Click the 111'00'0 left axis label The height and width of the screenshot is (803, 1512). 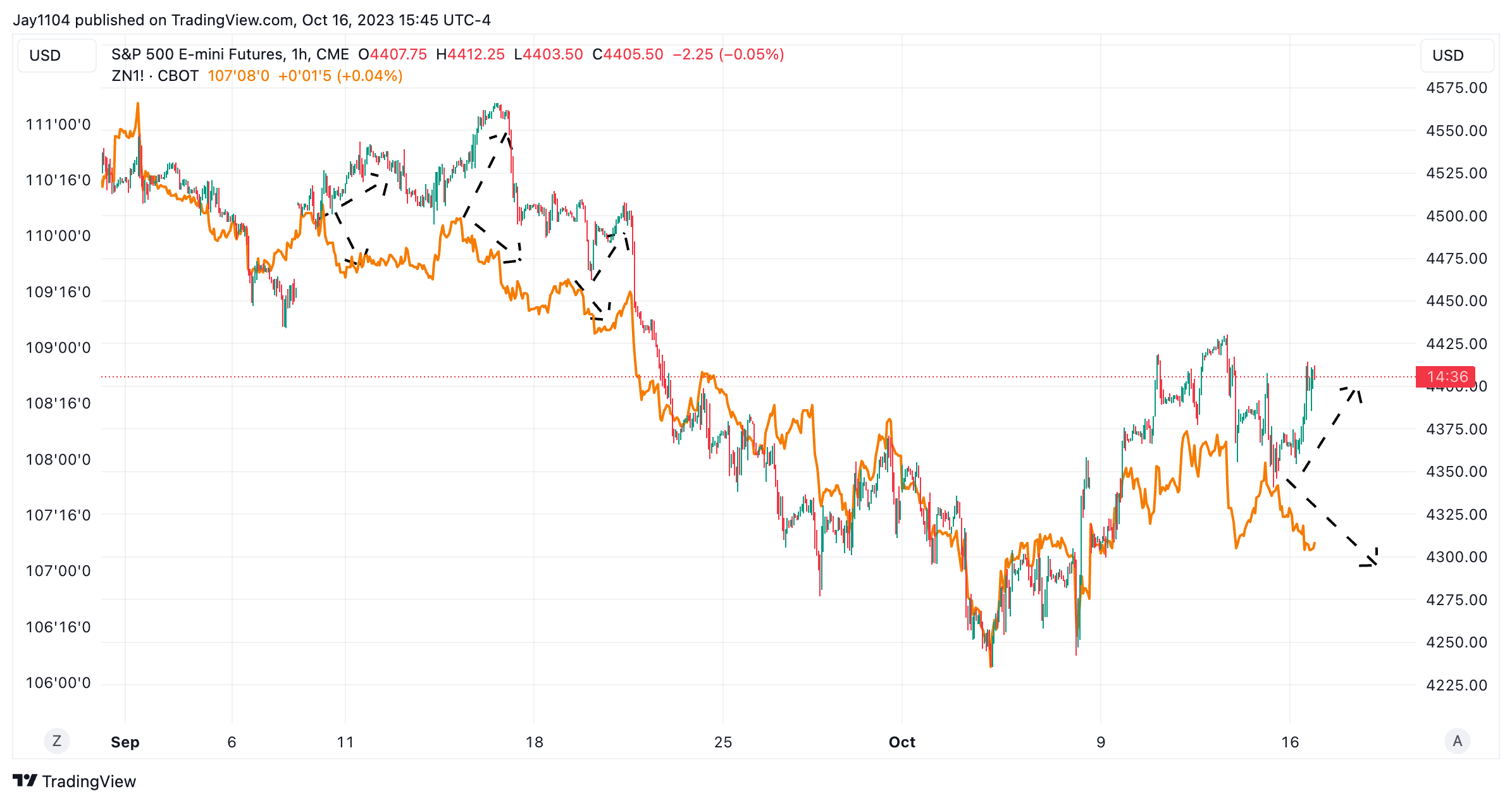pyautogui.click(x=58, y=125)
